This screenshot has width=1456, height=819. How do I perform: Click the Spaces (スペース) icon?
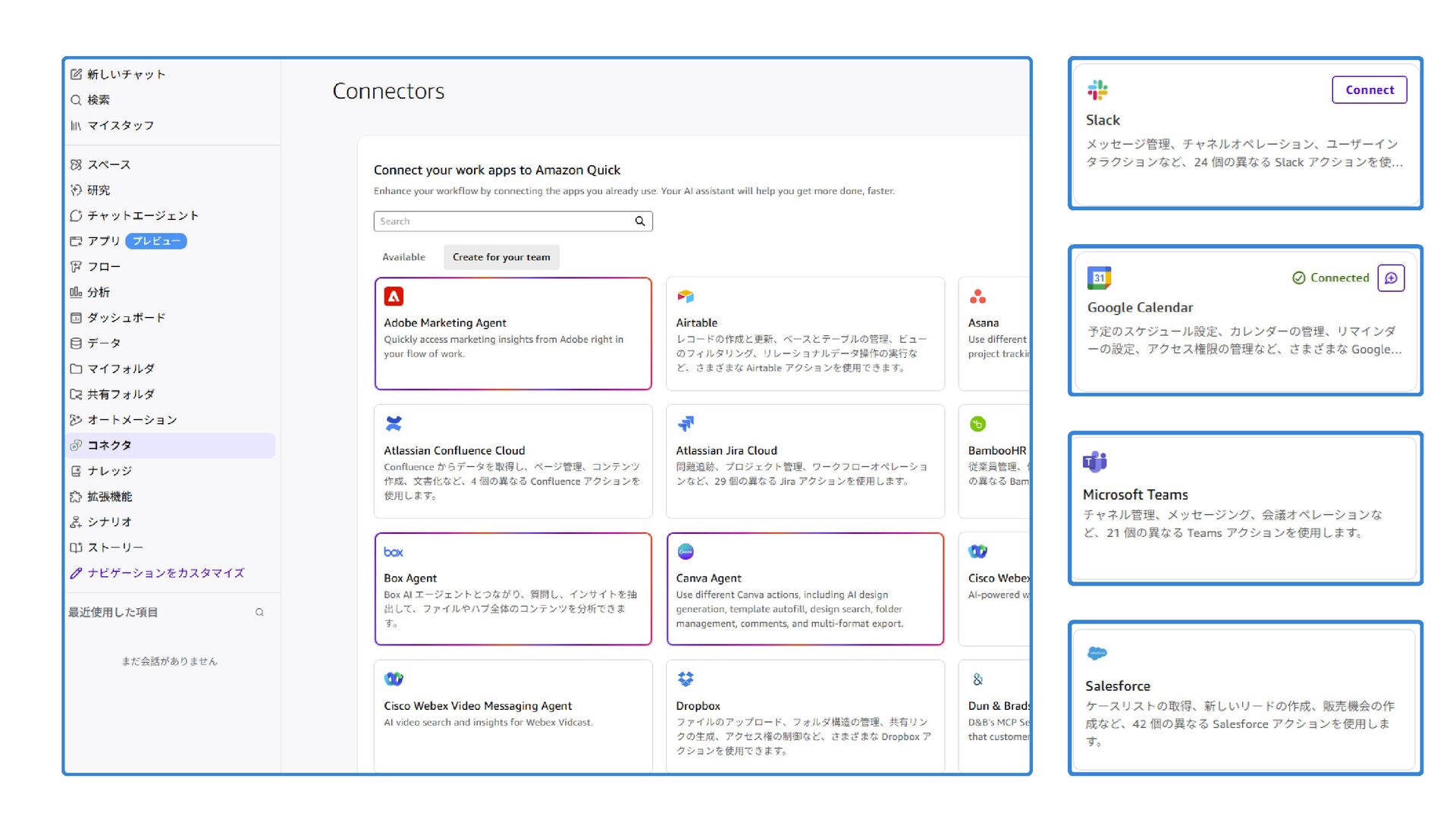pyautogui.click(x=76, y=165)
